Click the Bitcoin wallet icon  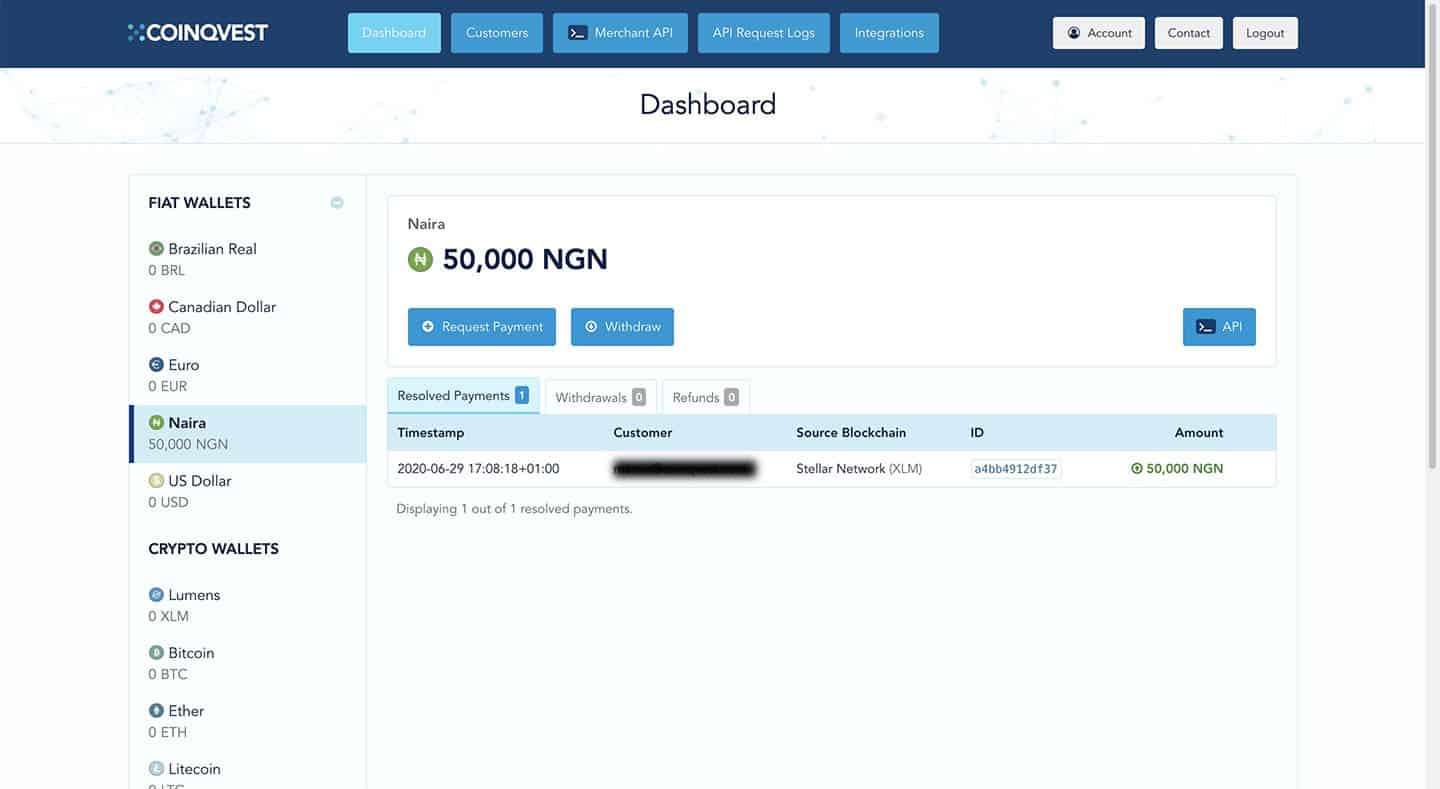point(156,653)
